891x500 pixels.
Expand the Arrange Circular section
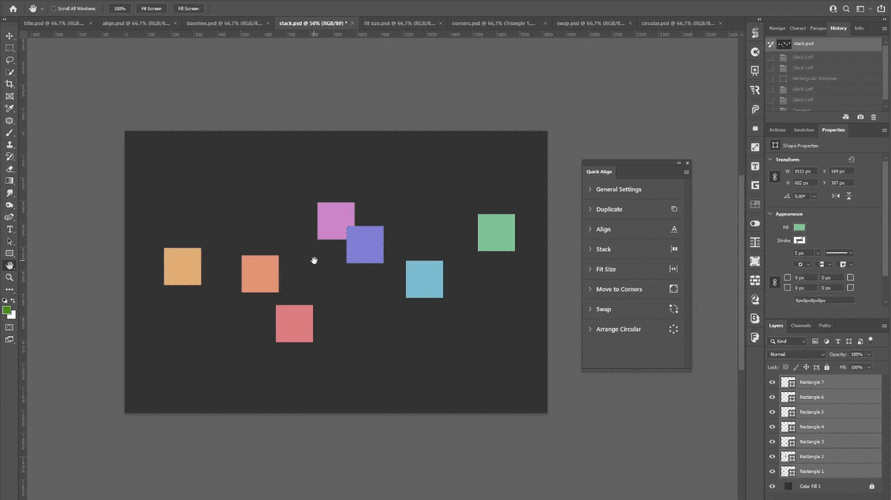tap(618, 329)
